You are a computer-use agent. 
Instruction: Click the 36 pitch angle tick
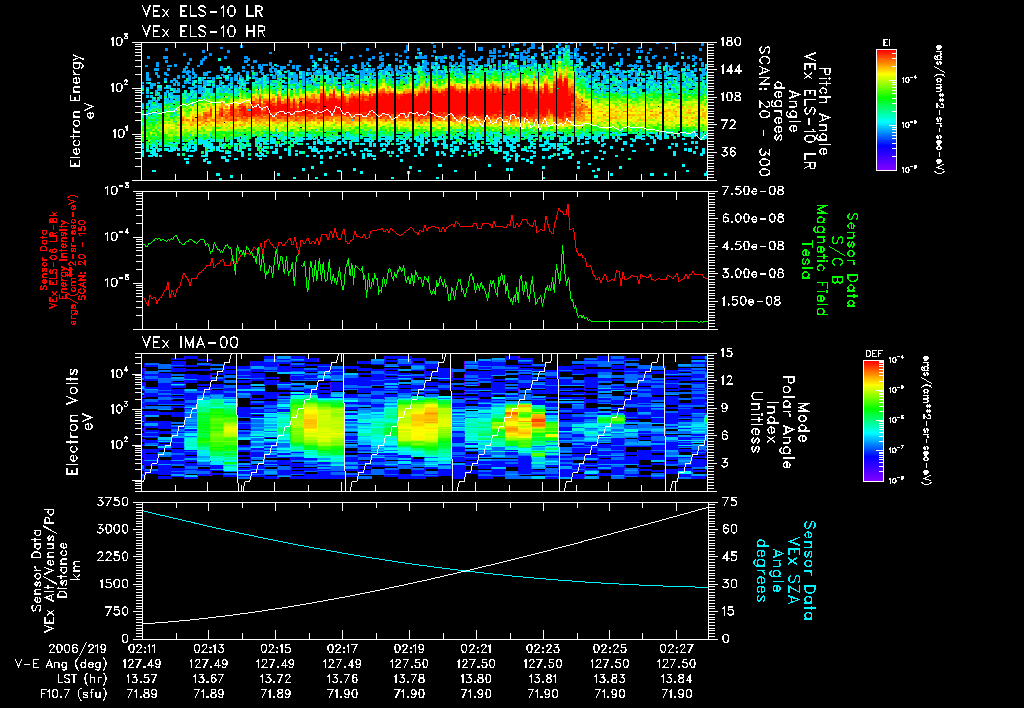coord(727,152)
